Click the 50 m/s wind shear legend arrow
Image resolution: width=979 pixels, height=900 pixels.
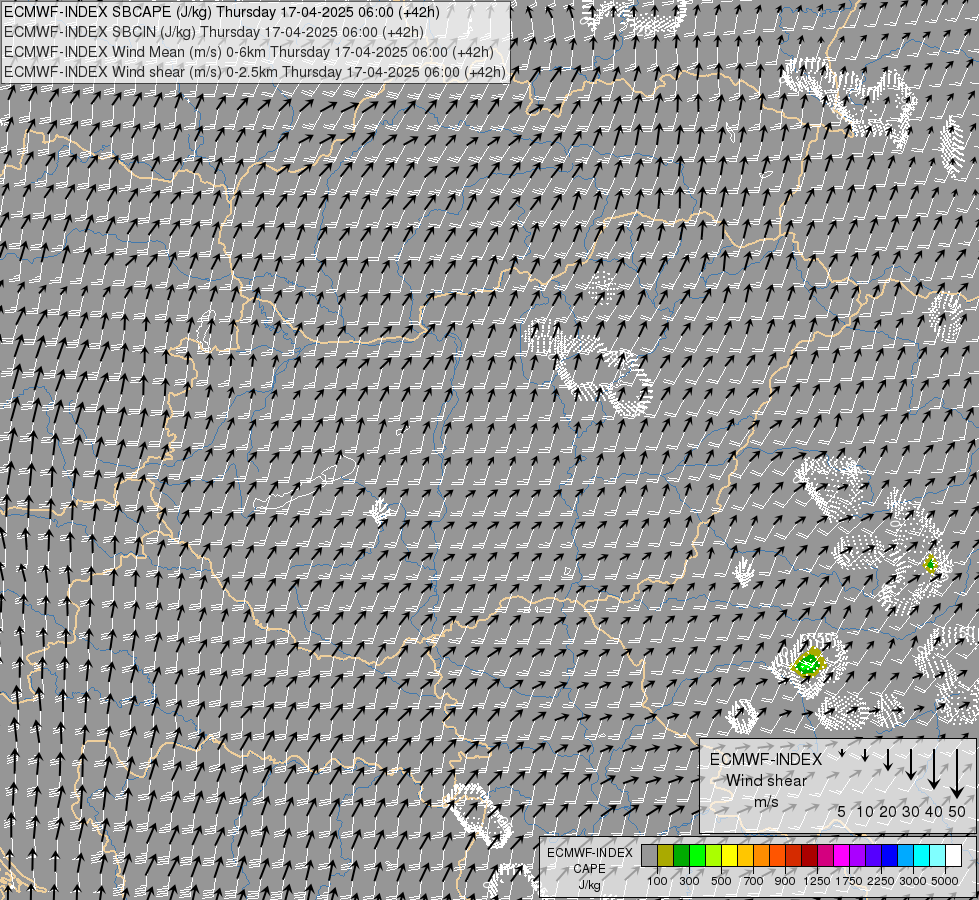click(x=957, y=774)
